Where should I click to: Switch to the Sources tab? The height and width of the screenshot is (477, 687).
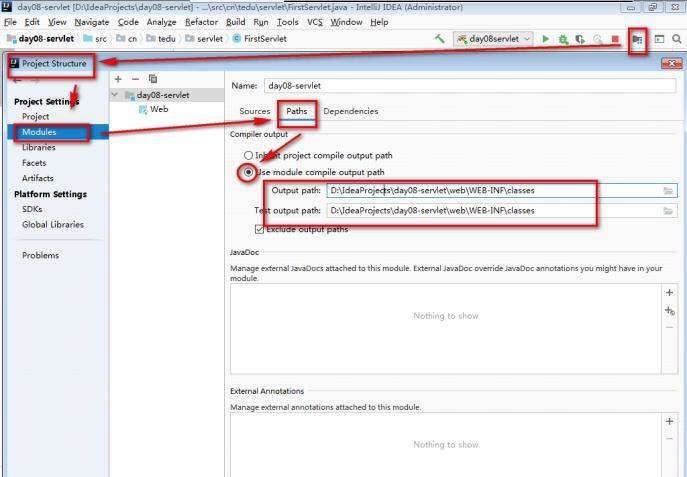[x=255, y=111]
